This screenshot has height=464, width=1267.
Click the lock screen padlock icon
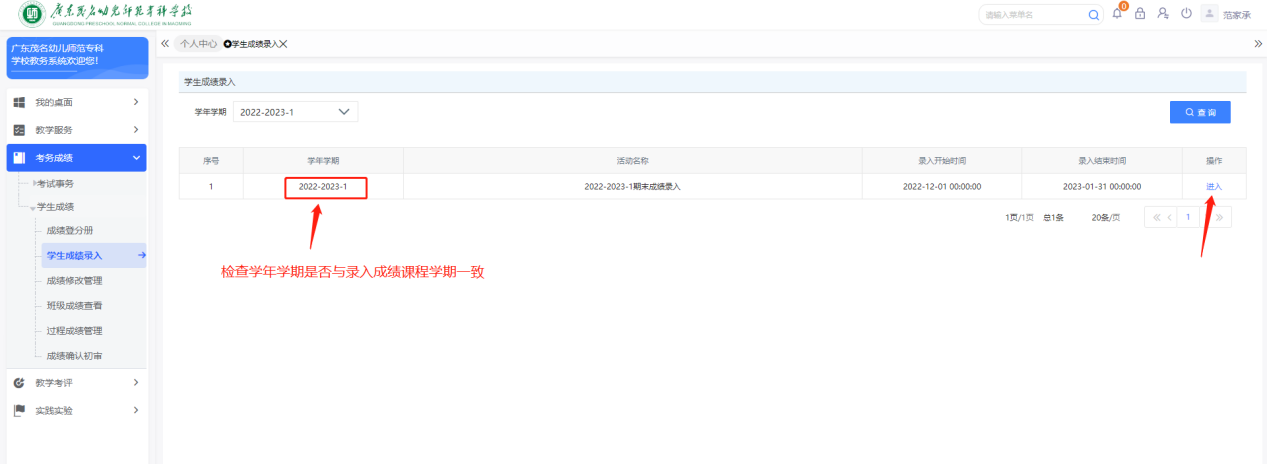pos(1140,14)
